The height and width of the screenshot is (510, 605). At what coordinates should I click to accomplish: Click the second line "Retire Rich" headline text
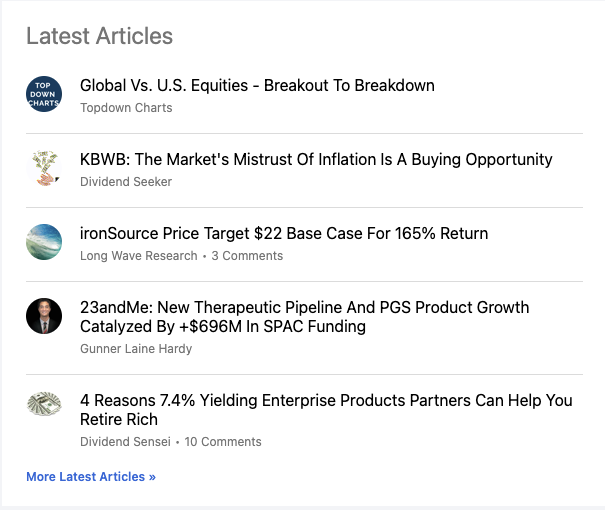[x=119, y=420]
